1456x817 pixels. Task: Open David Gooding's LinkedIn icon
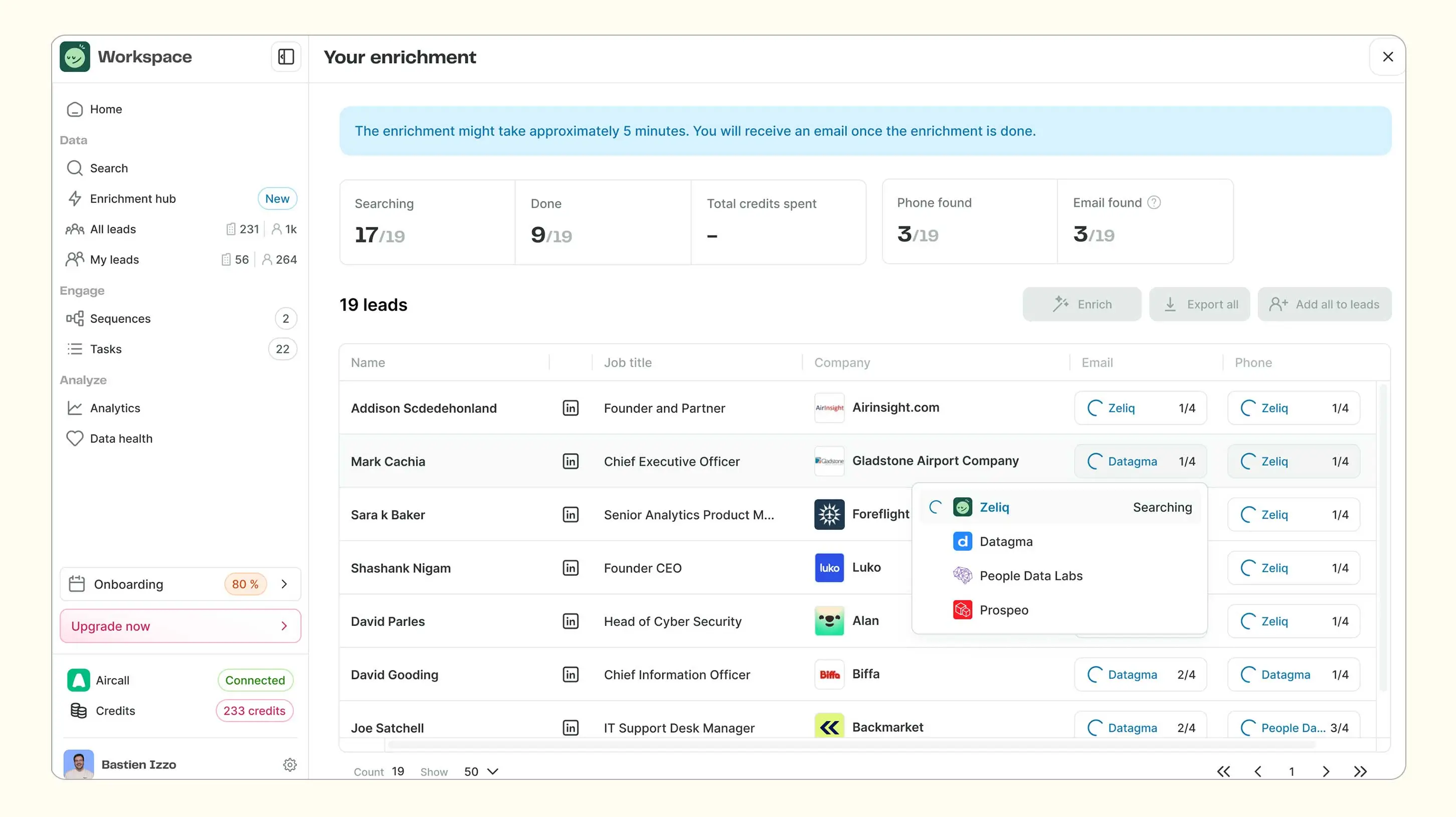click(x=570, y=675)
